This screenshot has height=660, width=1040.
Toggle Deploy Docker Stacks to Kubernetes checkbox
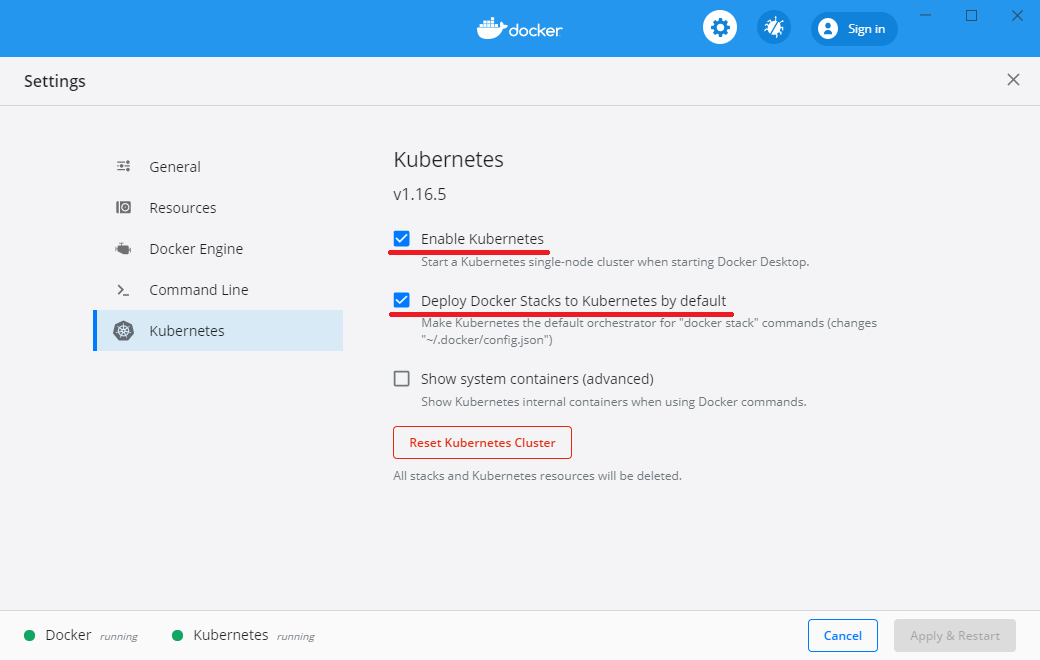point(402,300)
